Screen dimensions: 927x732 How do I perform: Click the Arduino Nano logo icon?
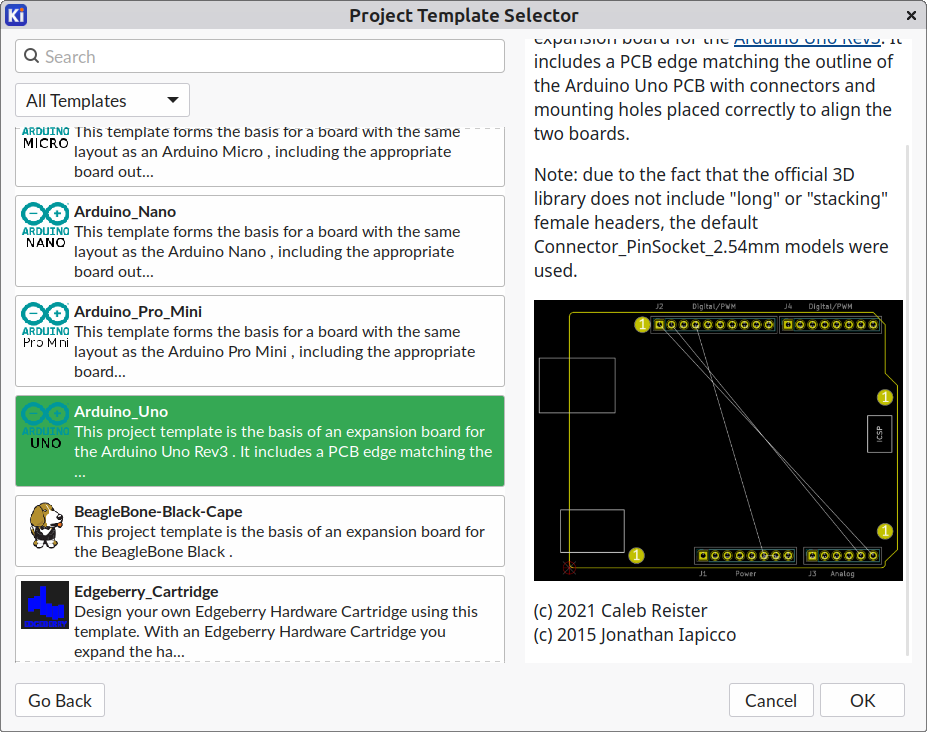pyautogui.click(x=46, y=225)
